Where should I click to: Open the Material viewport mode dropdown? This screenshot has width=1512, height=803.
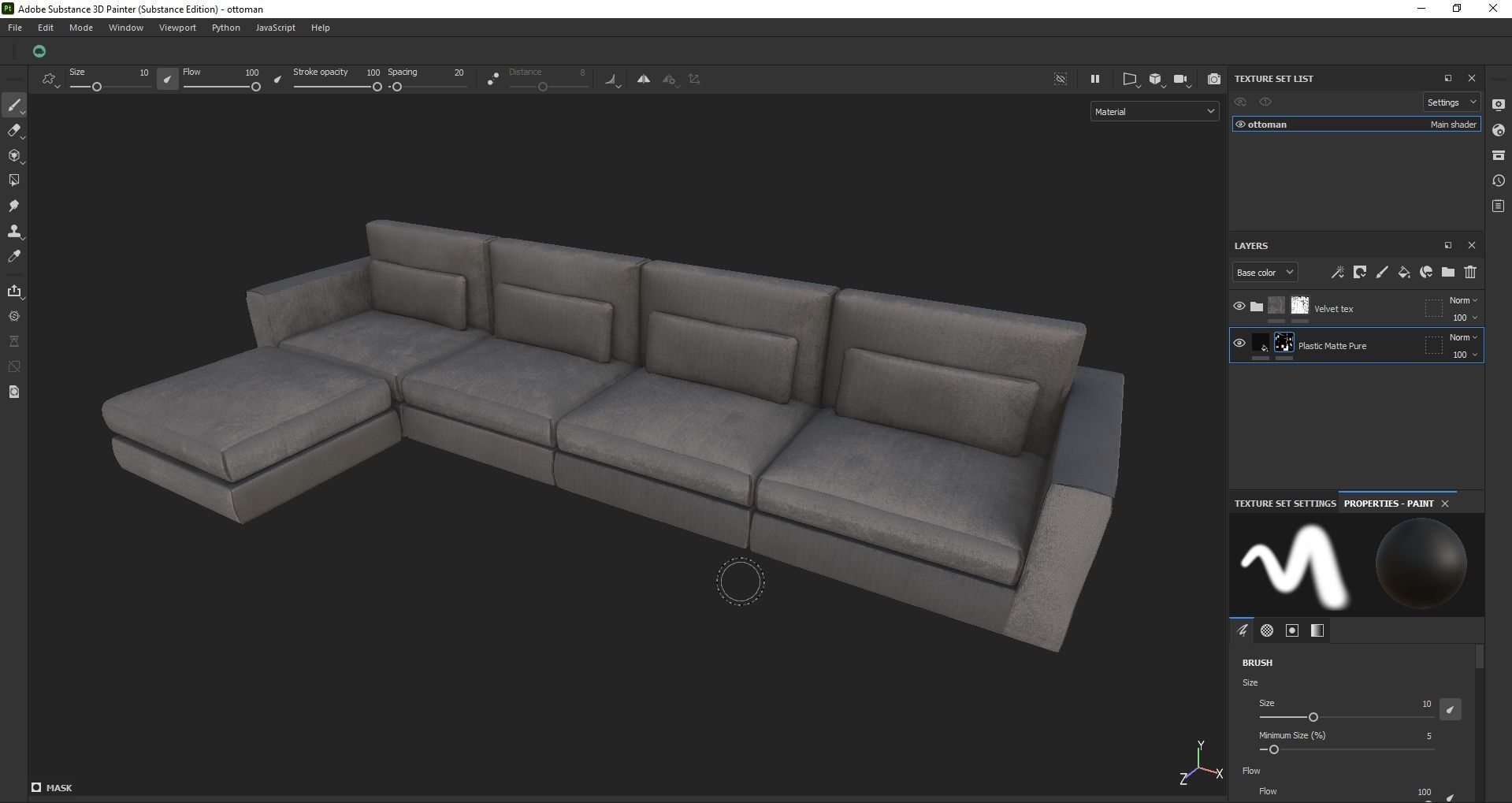(1154, 112)
